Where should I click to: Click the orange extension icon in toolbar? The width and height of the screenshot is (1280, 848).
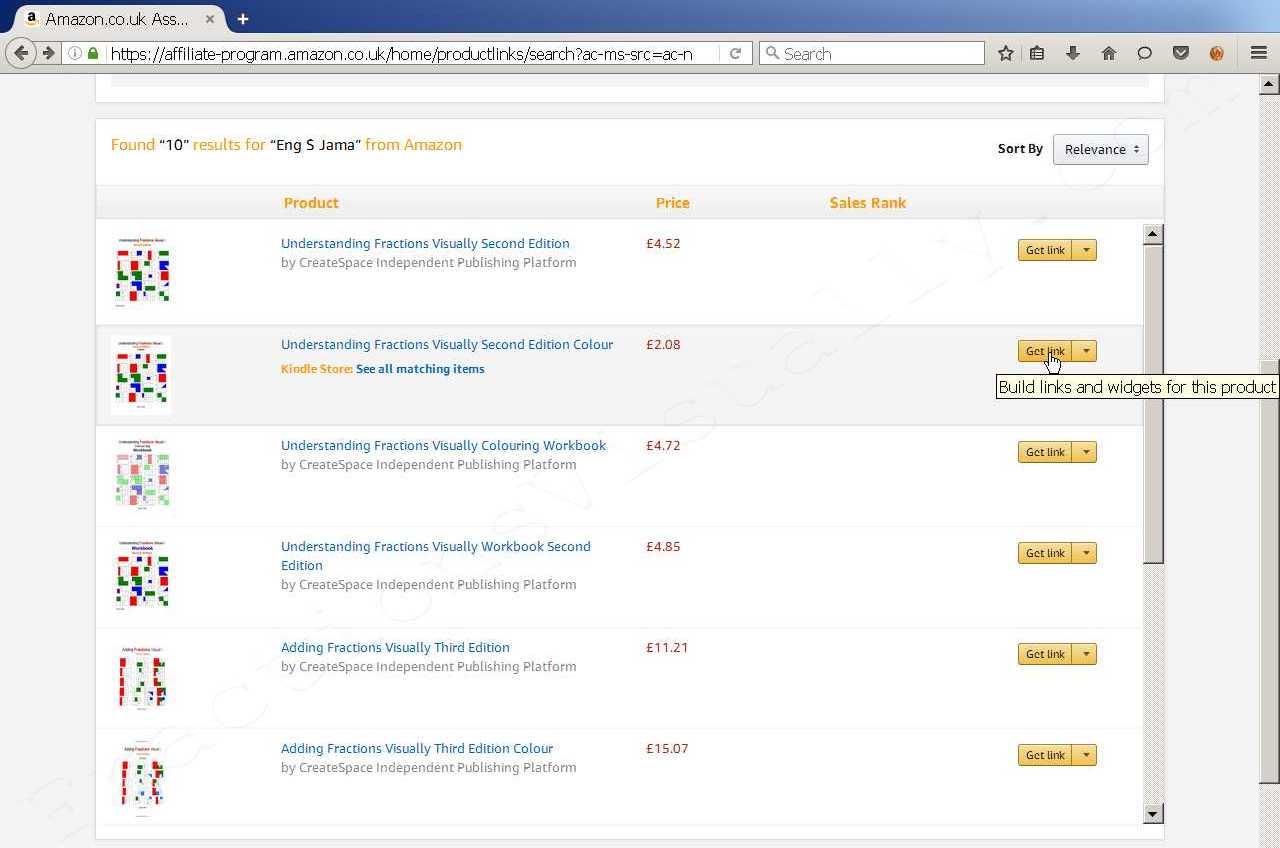coord(1217,53)
